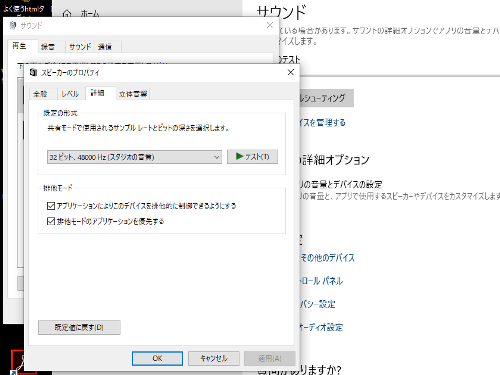Click the キャンセル button
The image size is (500, 375).
pyautogui.click(x=214, y=358)
